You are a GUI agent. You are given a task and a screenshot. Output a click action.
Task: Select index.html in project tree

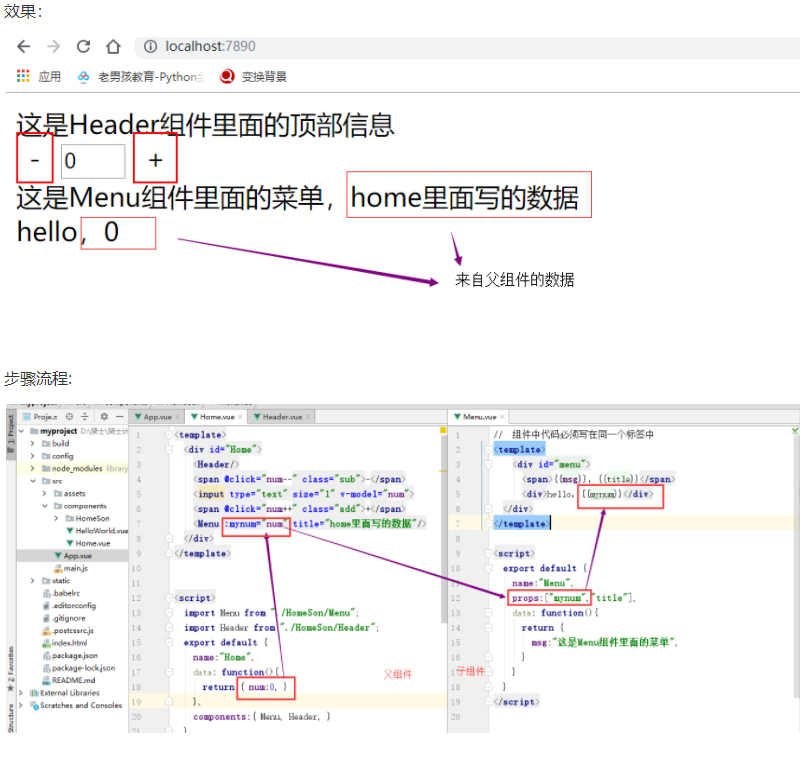click(x=65, y=643)
